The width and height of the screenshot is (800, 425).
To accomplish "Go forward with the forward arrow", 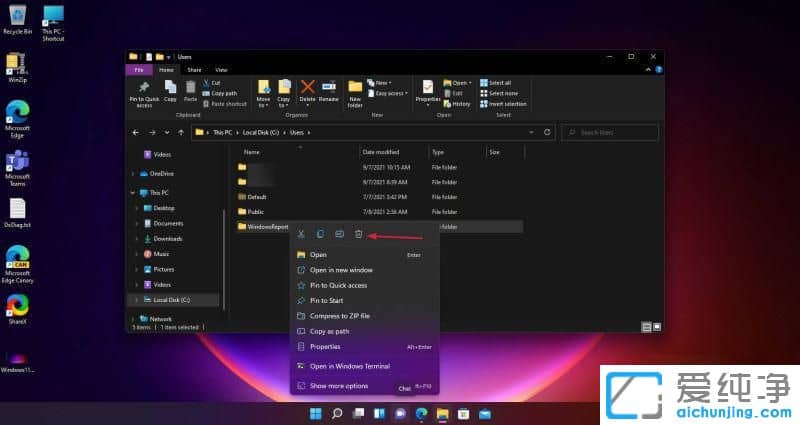I will (x=152, y=133).
